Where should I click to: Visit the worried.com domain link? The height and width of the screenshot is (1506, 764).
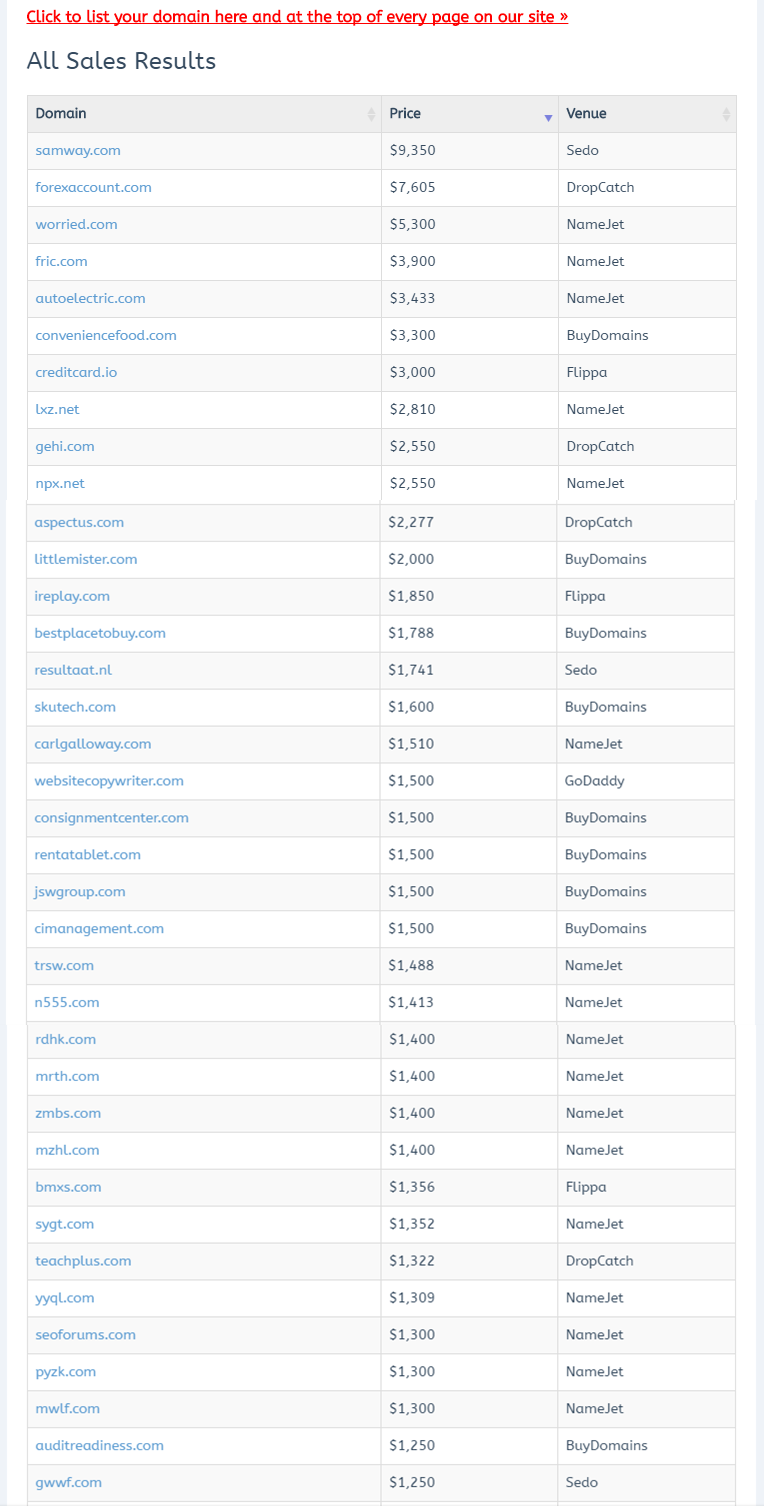pos(76,224)
